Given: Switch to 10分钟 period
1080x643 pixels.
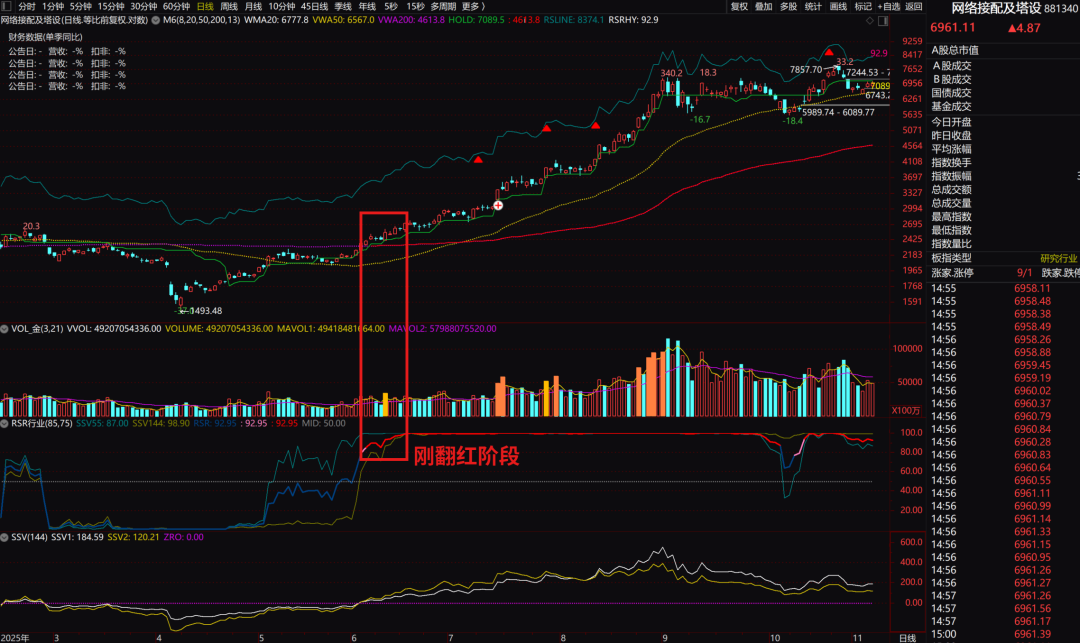Looking at the screenshot, I should 282,6.
